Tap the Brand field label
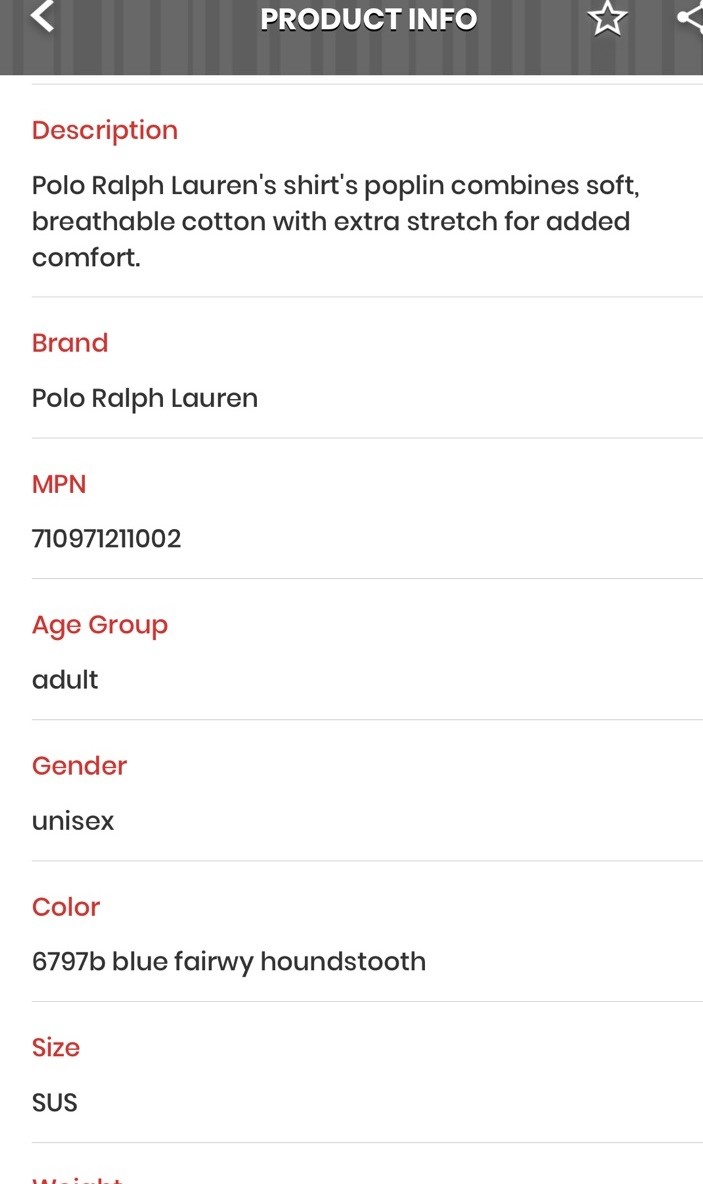Screen dimensions: 703x1184 point(70,343)
